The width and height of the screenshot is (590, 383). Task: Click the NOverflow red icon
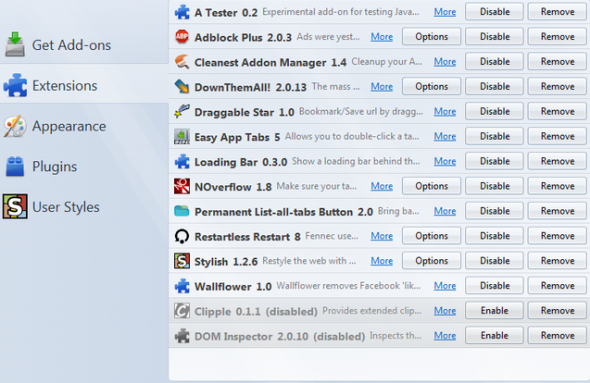[182, 186]
